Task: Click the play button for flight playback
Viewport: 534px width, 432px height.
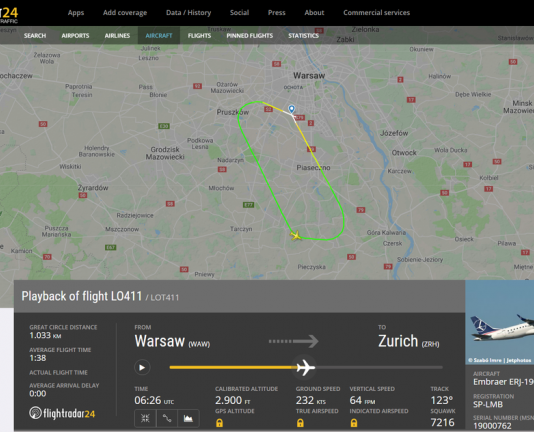Action: click(x=142, y=368)
